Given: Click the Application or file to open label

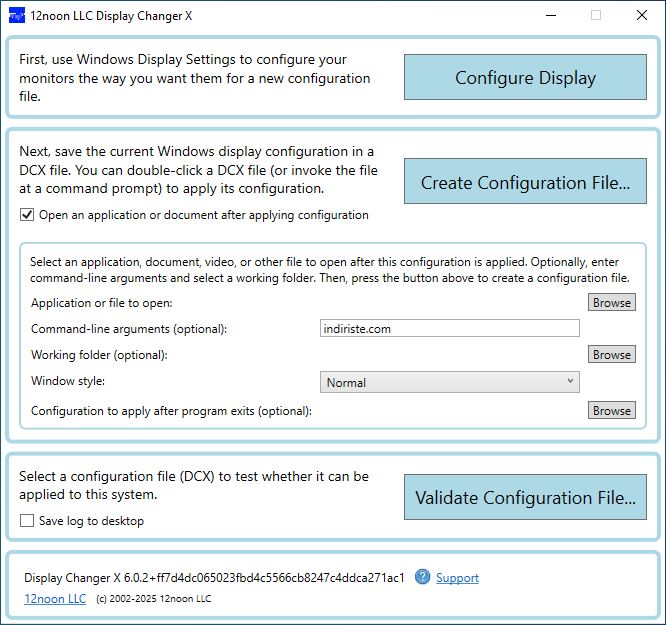Looking at the screenshot, I should pyautogui.click(x=102, y=303).
